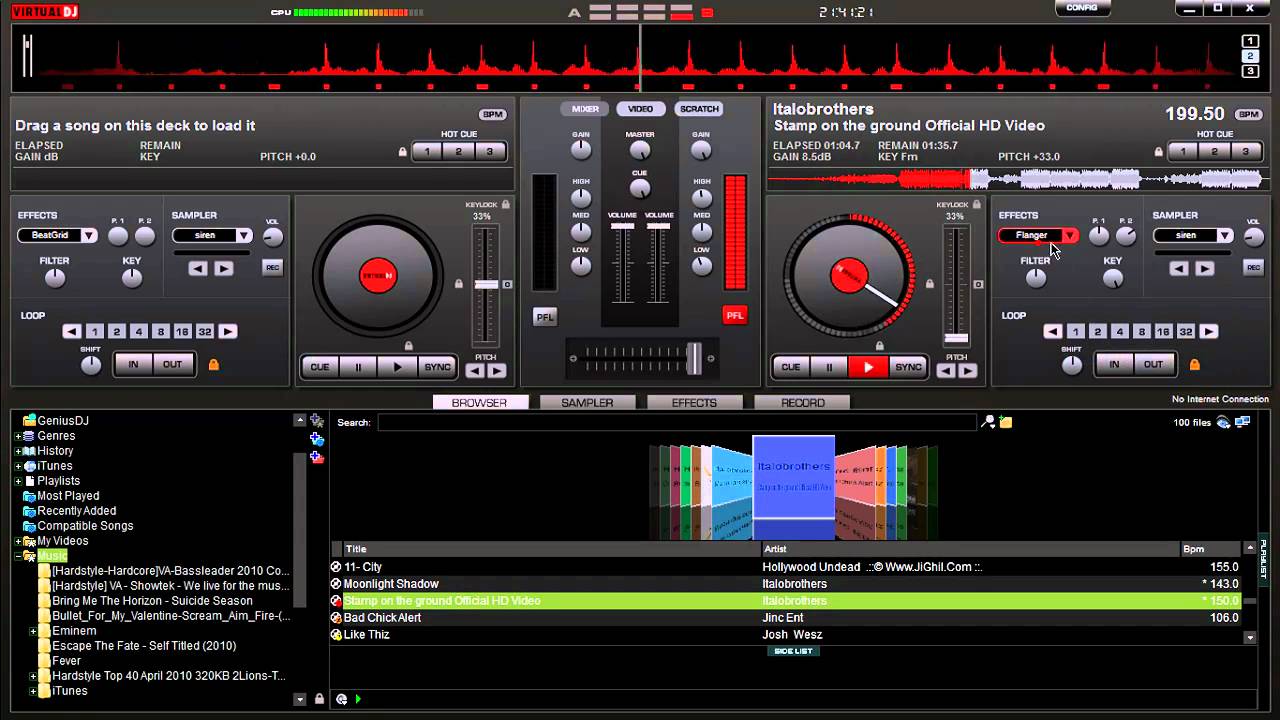
Task: Click loop IN on the left deck
Action: pos(133,364)
